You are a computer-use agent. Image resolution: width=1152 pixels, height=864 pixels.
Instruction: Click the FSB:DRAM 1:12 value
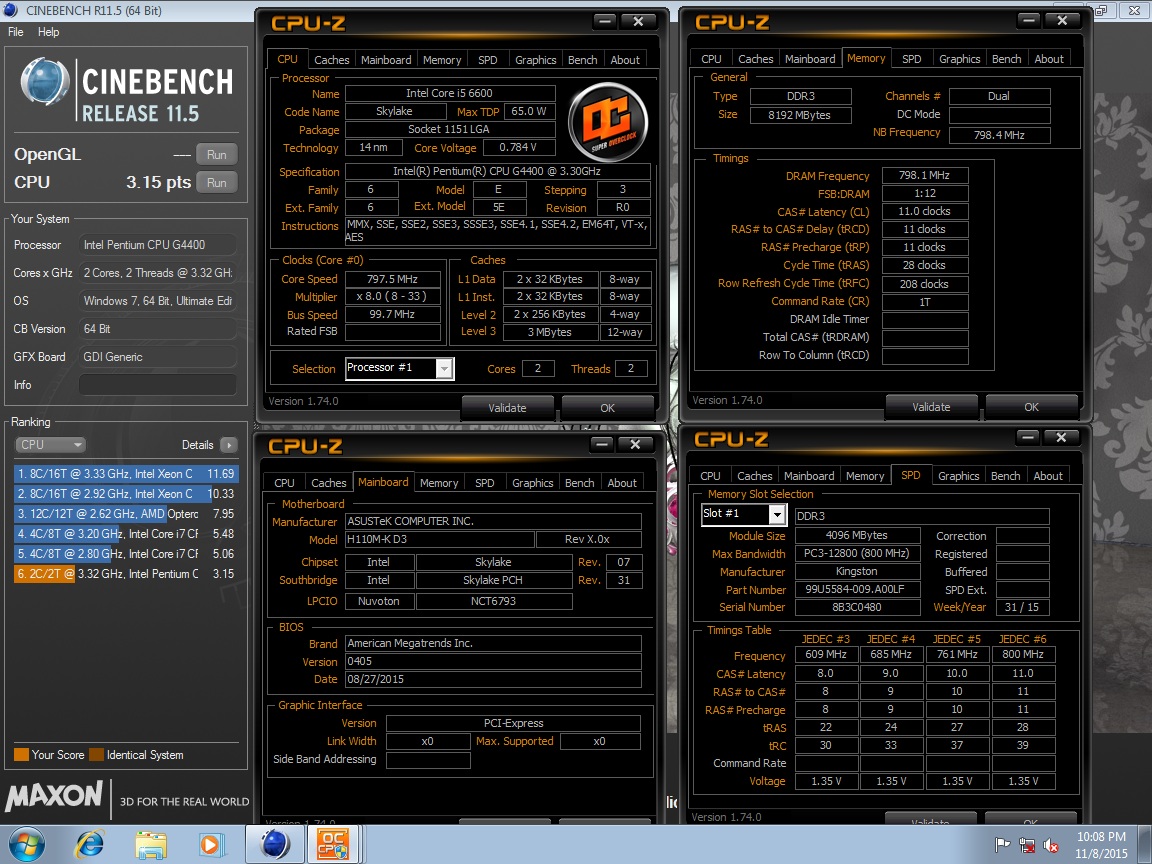(924, 193)
